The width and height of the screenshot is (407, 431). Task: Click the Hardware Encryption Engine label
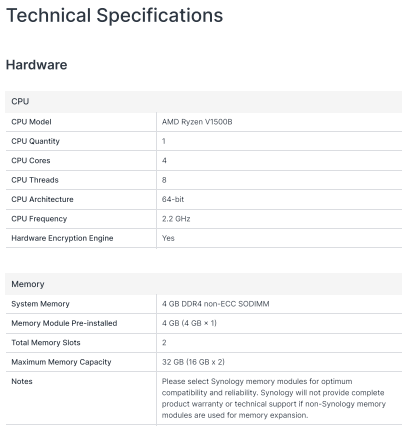pyautogui.click(x=62, y=238)
